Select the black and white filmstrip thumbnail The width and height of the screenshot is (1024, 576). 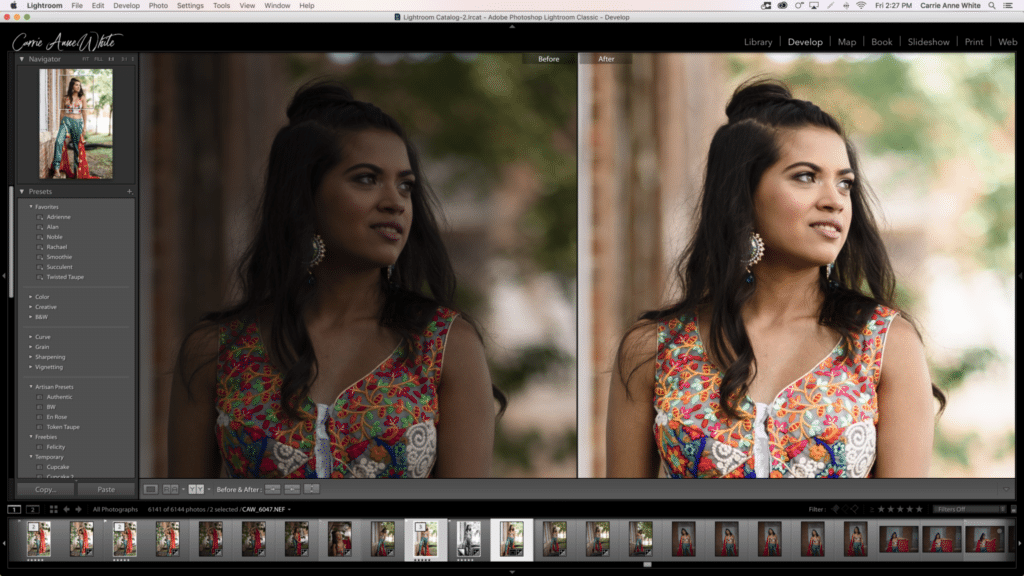(x=468, y=539)
